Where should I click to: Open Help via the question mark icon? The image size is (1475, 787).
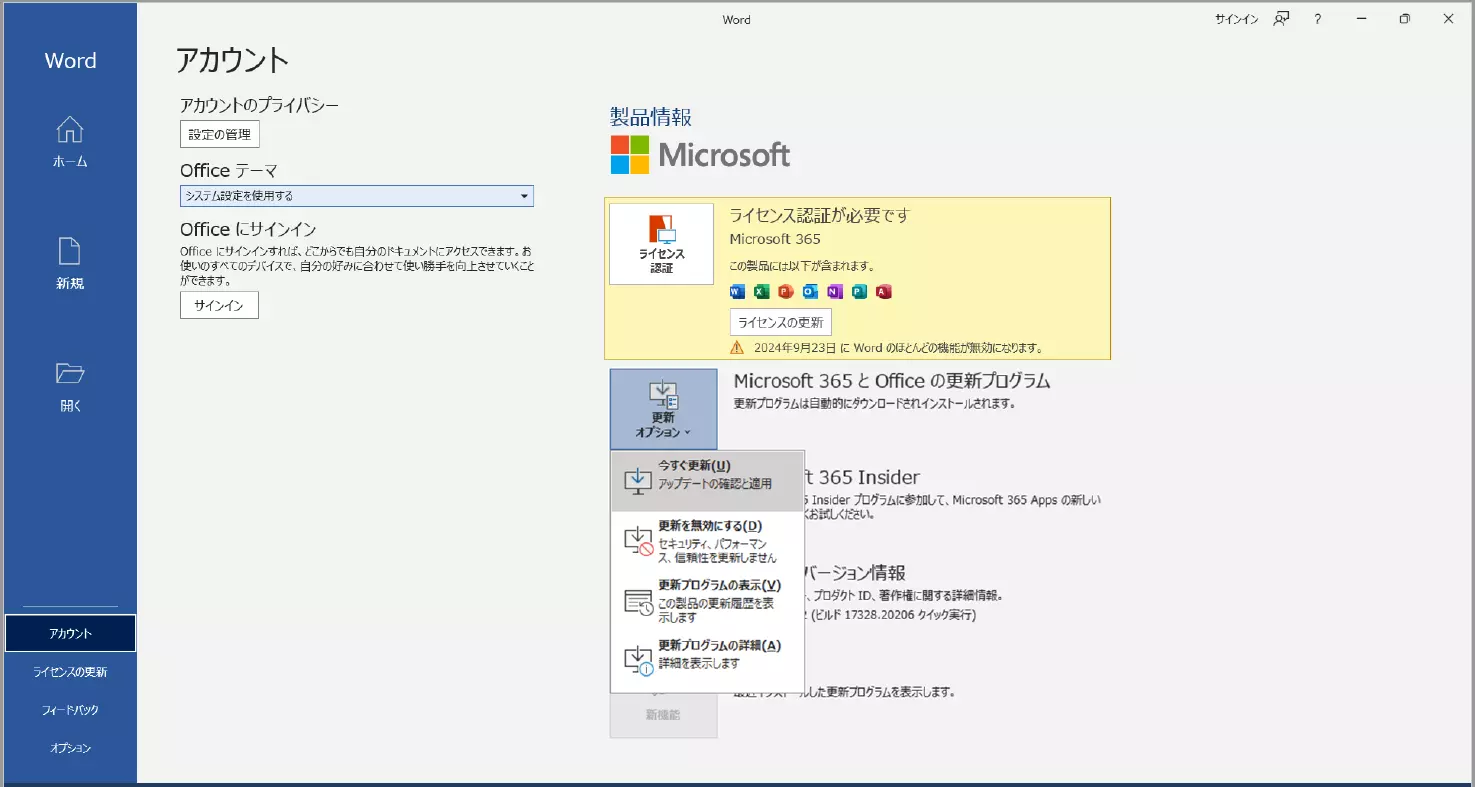tap(1316, 18)
